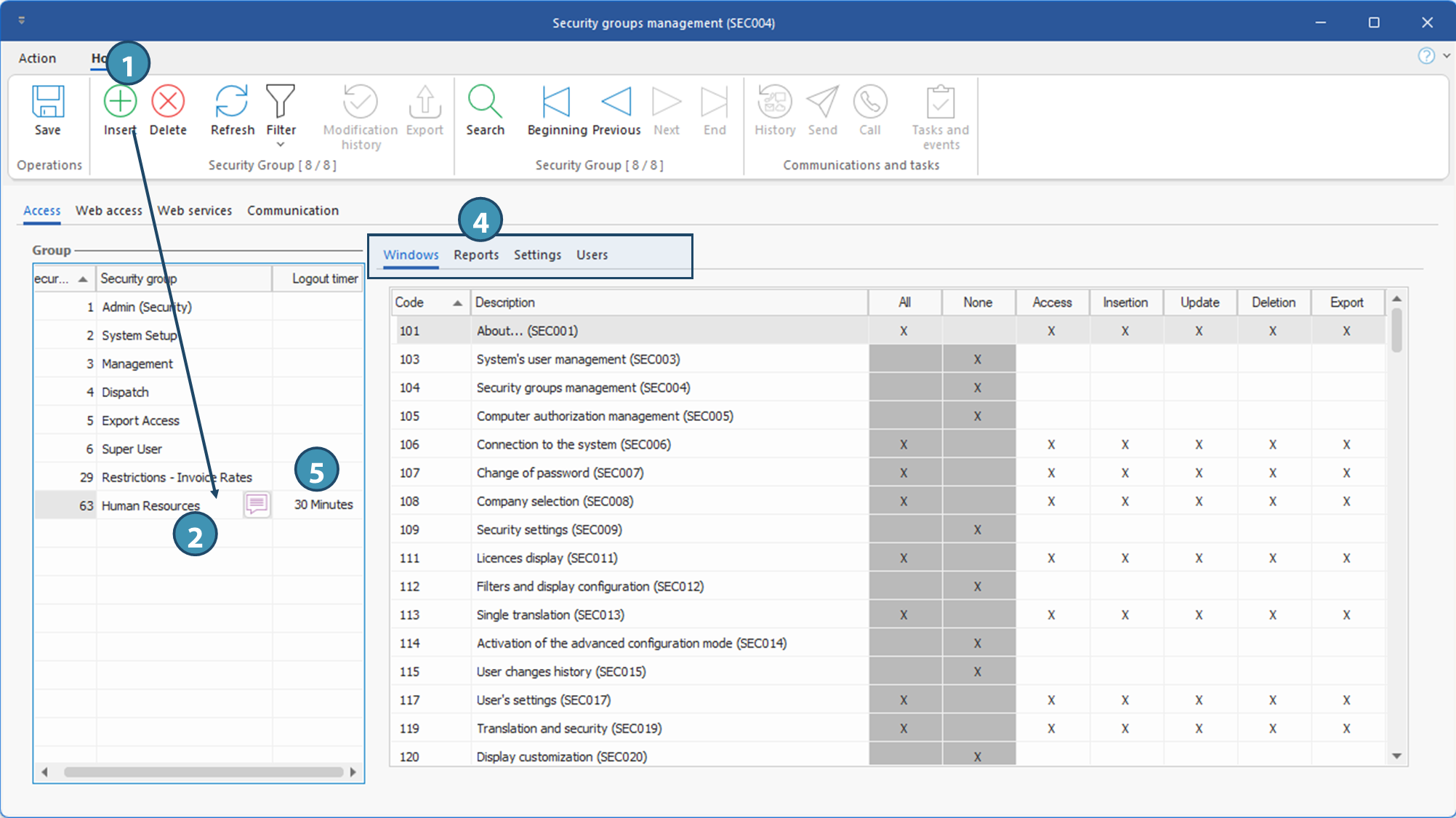This screenshot has width=1456, height=818.
Task: Go to Previous security group
Action: (x=616, y=102)
